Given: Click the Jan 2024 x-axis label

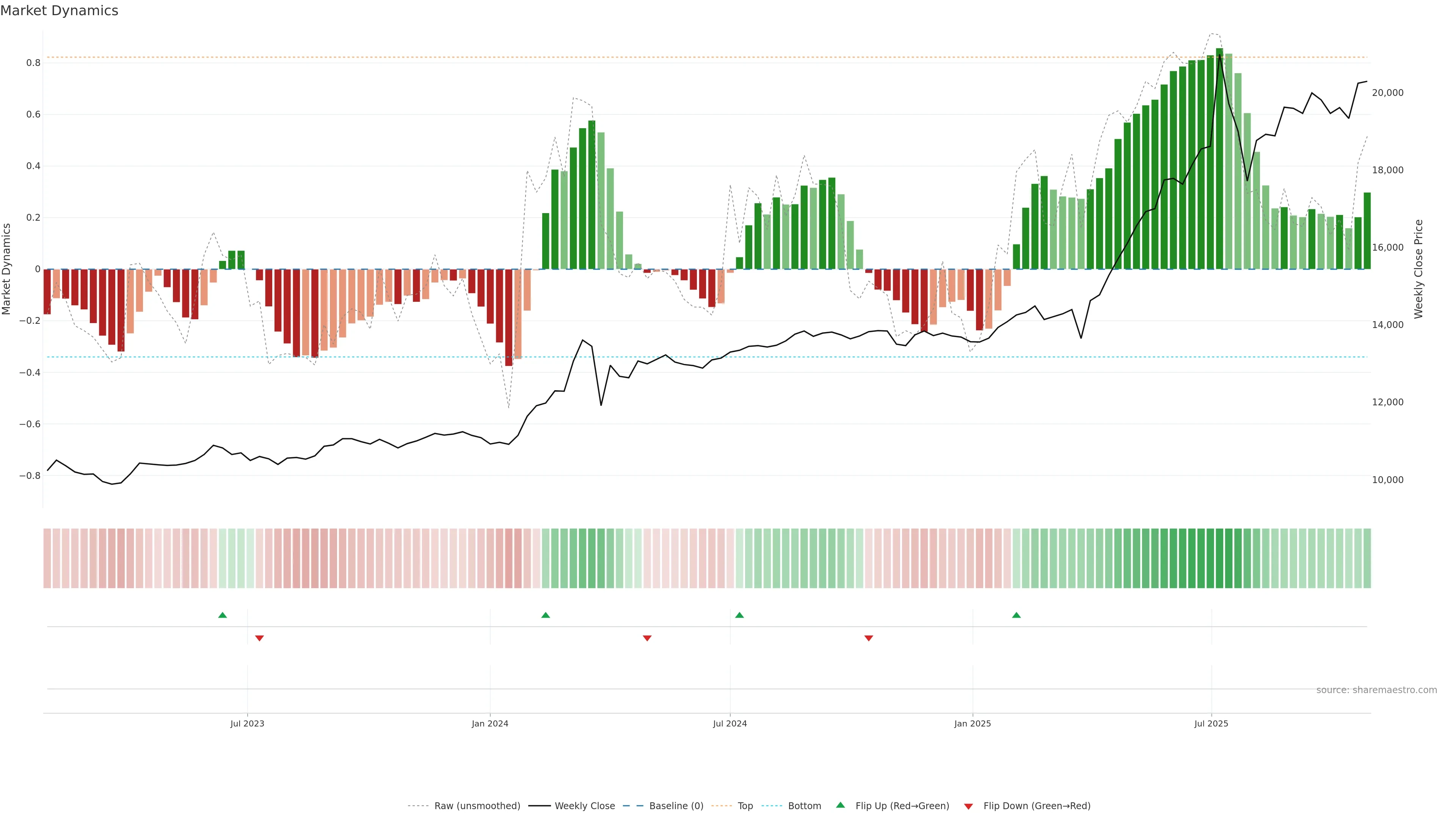Looking at the screenshot, I should click(490, 723).
